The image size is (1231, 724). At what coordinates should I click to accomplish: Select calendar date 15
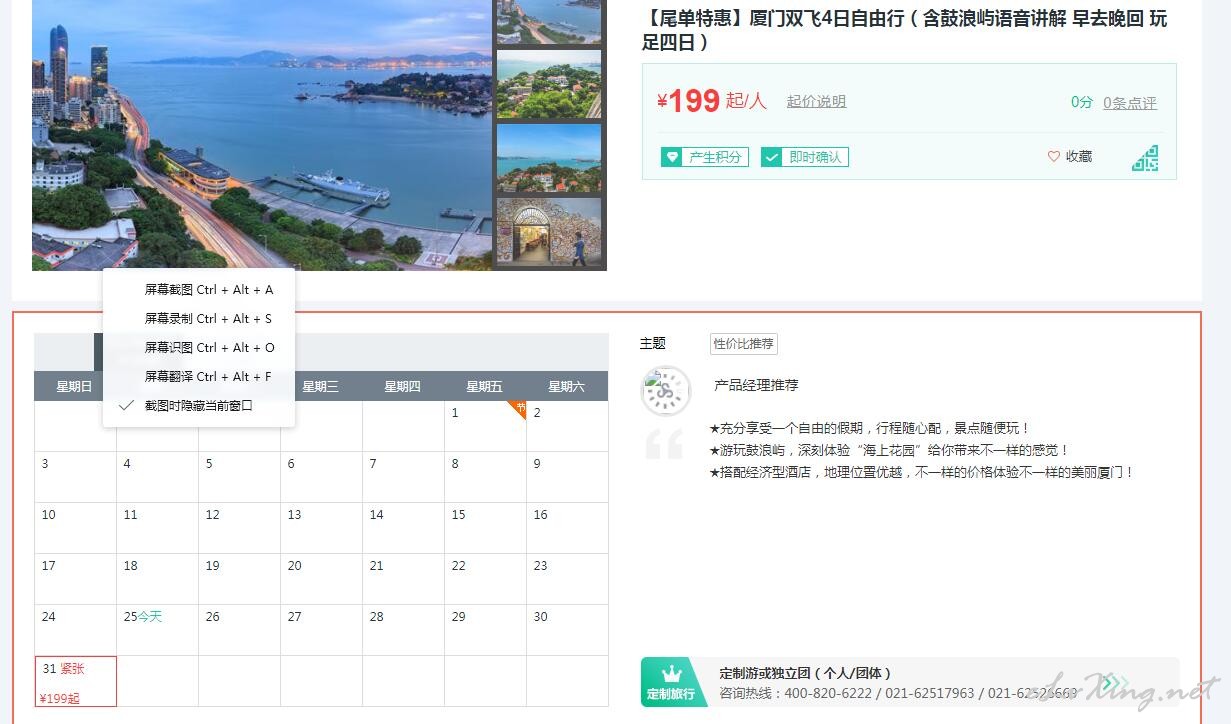(485, 528)
